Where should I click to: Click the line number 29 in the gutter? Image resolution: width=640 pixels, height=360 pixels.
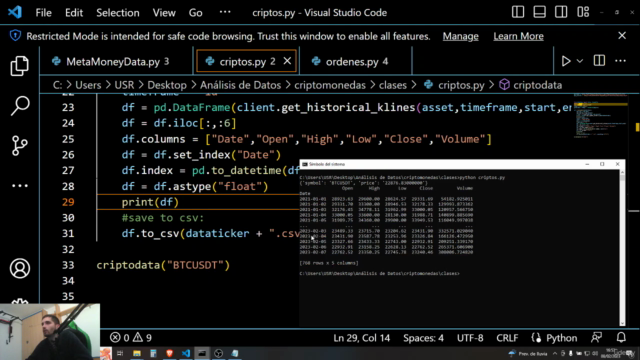[68, 202]
